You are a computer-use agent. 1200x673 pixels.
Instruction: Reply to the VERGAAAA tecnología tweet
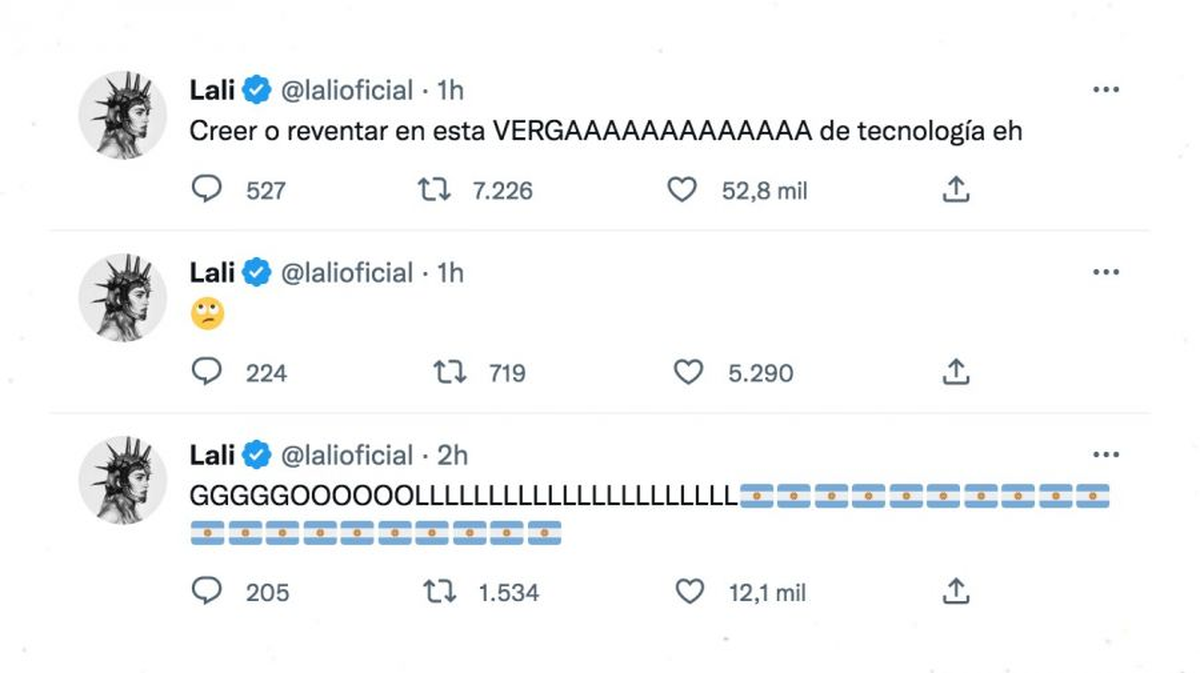pyautogui.click(x=206, y=189)
